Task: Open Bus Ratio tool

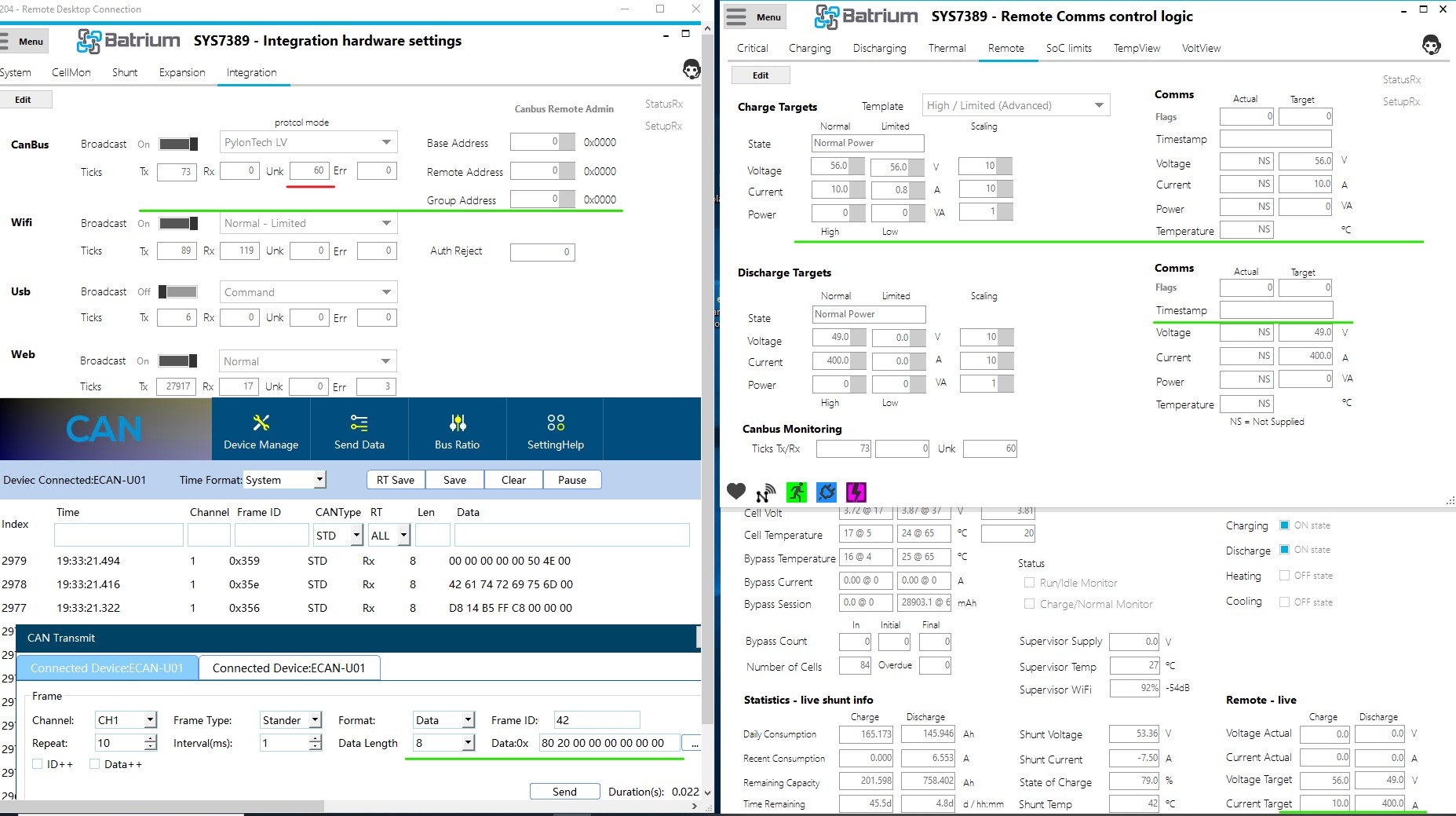Action: click(457, 430)
